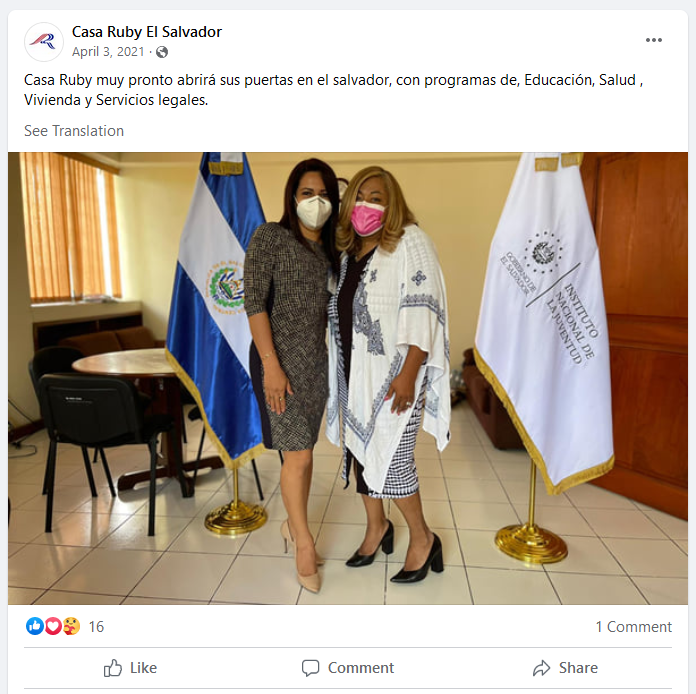
Task: Expand the 1 Comment link
Action: [x=633, y=627]
